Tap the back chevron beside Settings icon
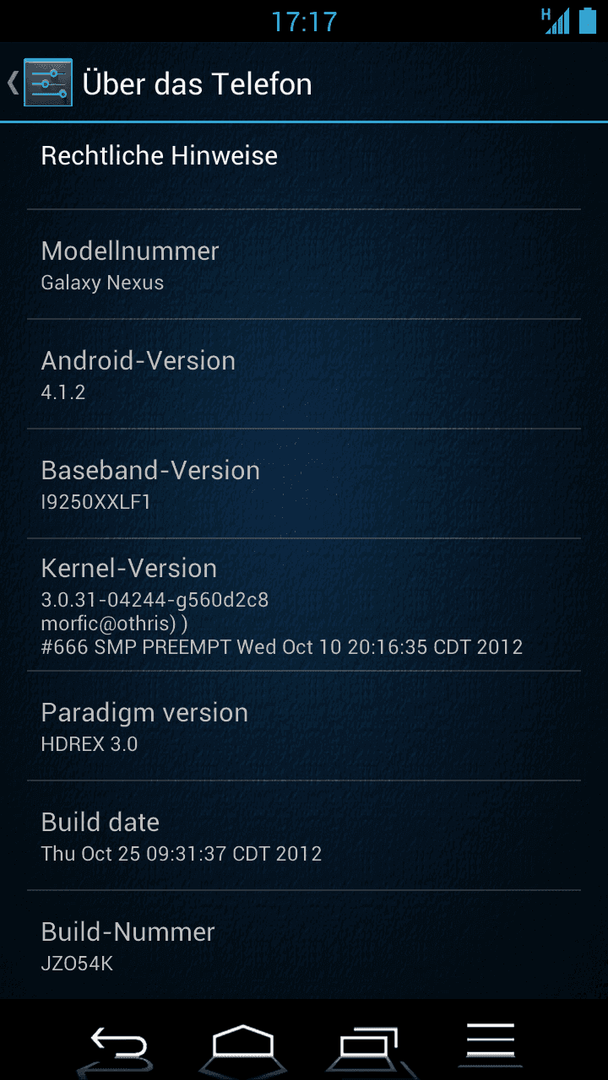 [12, 83]
